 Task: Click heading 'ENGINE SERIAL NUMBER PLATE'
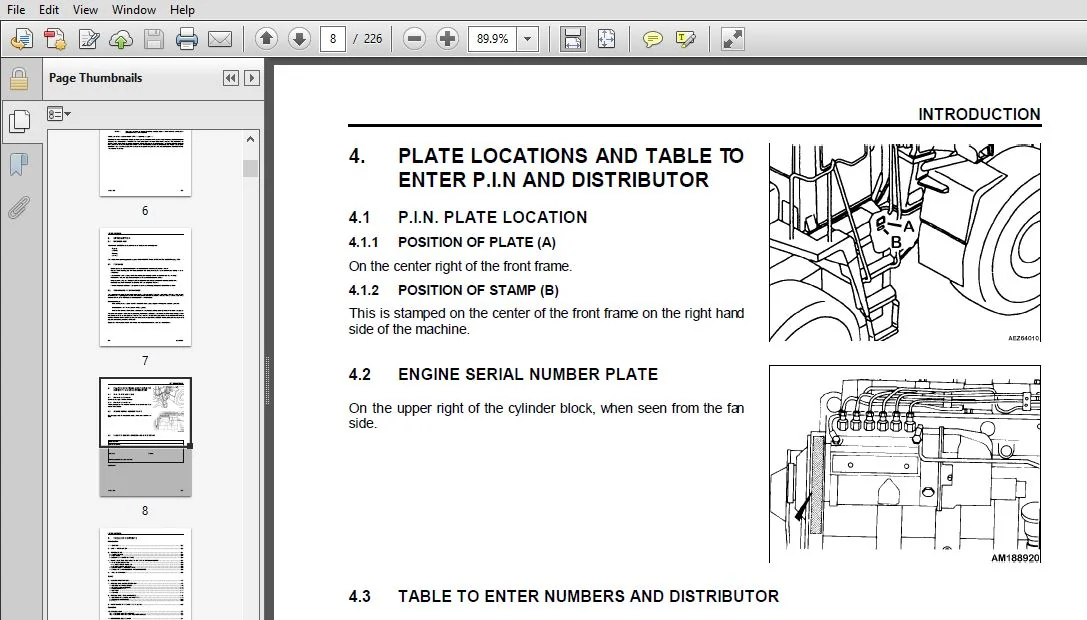coord(528,374)
